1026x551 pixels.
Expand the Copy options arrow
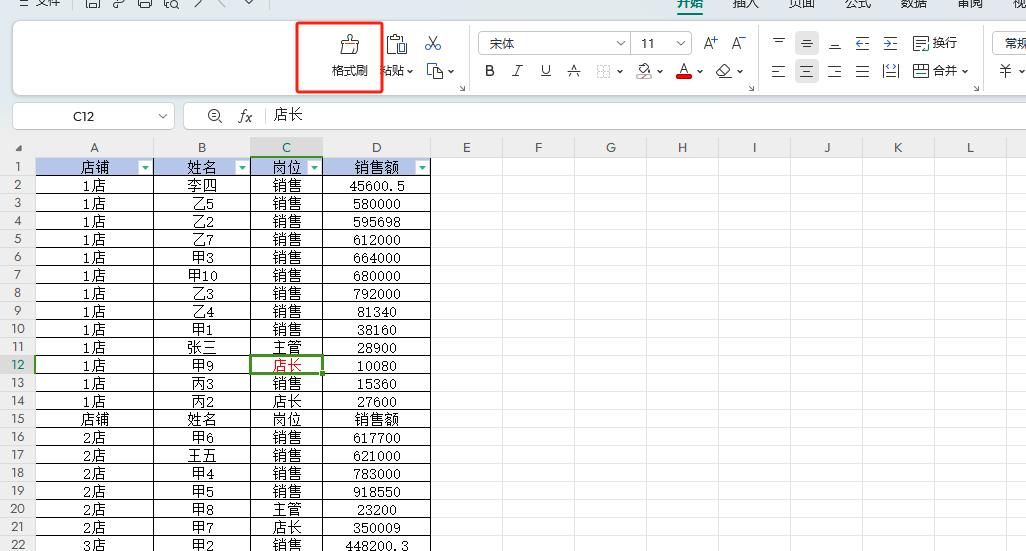451,71
